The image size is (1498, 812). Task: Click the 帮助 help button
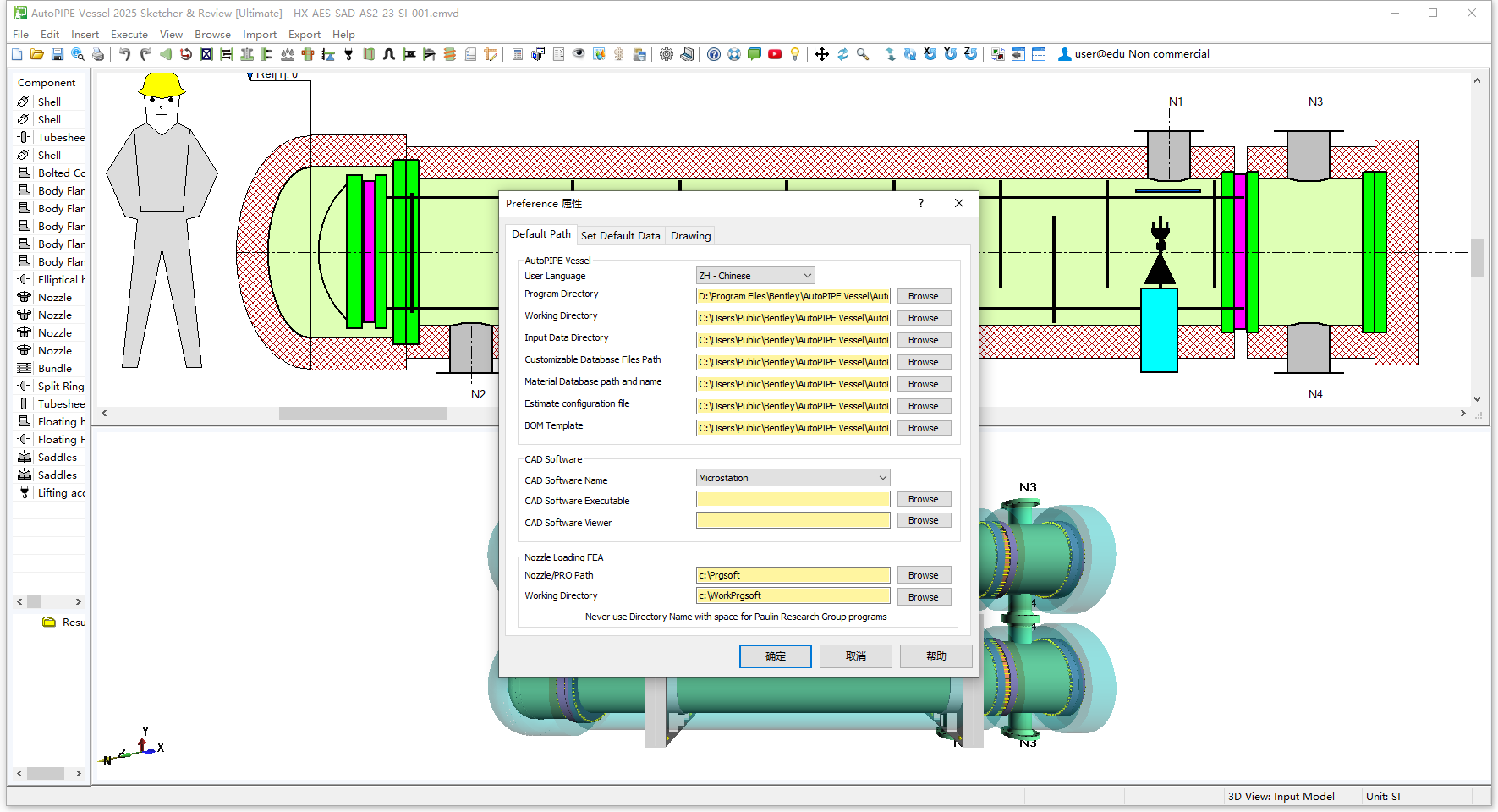point(936,656)
